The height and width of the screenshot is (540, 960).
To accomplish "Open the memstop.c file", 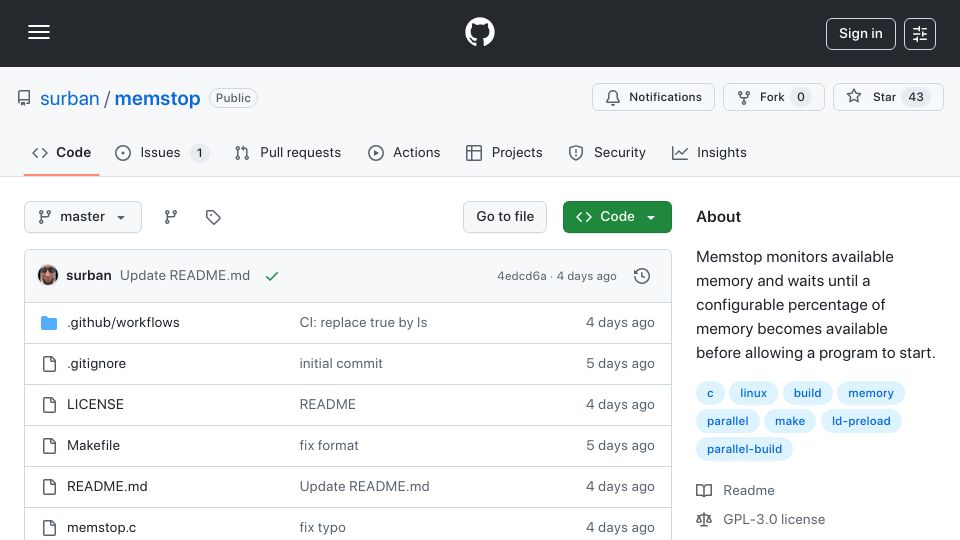I will pos(102,528).
